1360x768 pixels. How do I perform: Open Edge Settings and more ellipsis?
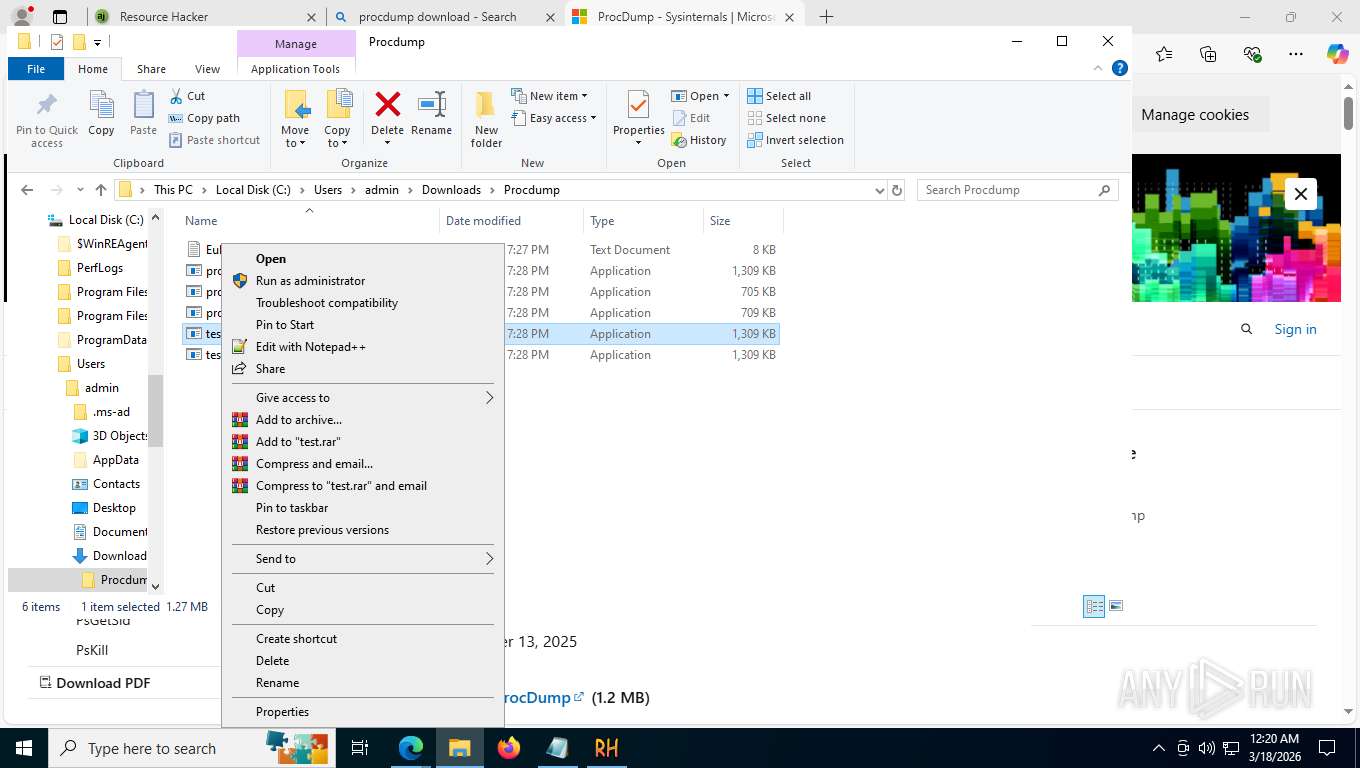click(1295, 54)
